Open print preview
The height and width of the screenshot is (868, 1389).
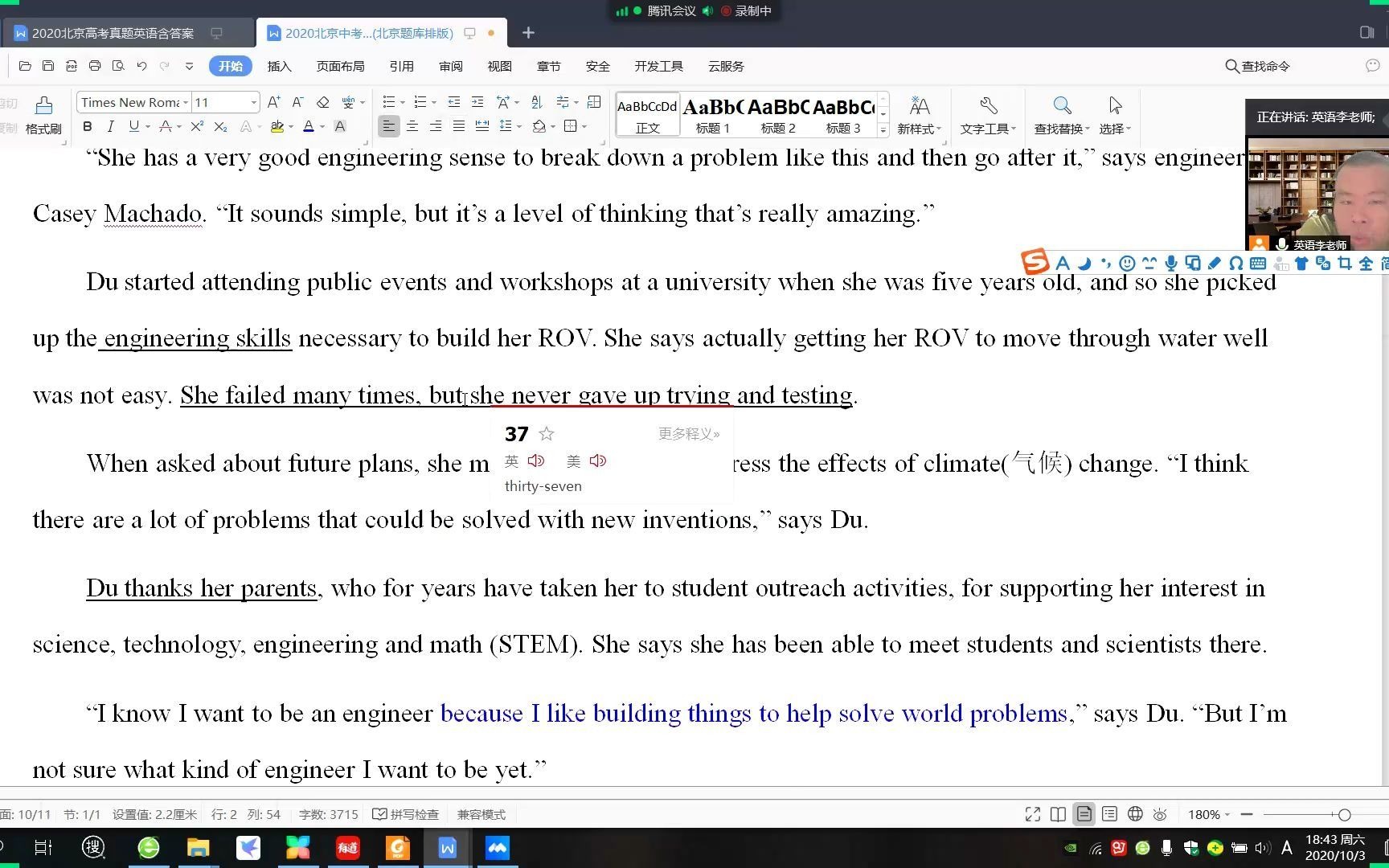tap(118, 66)
